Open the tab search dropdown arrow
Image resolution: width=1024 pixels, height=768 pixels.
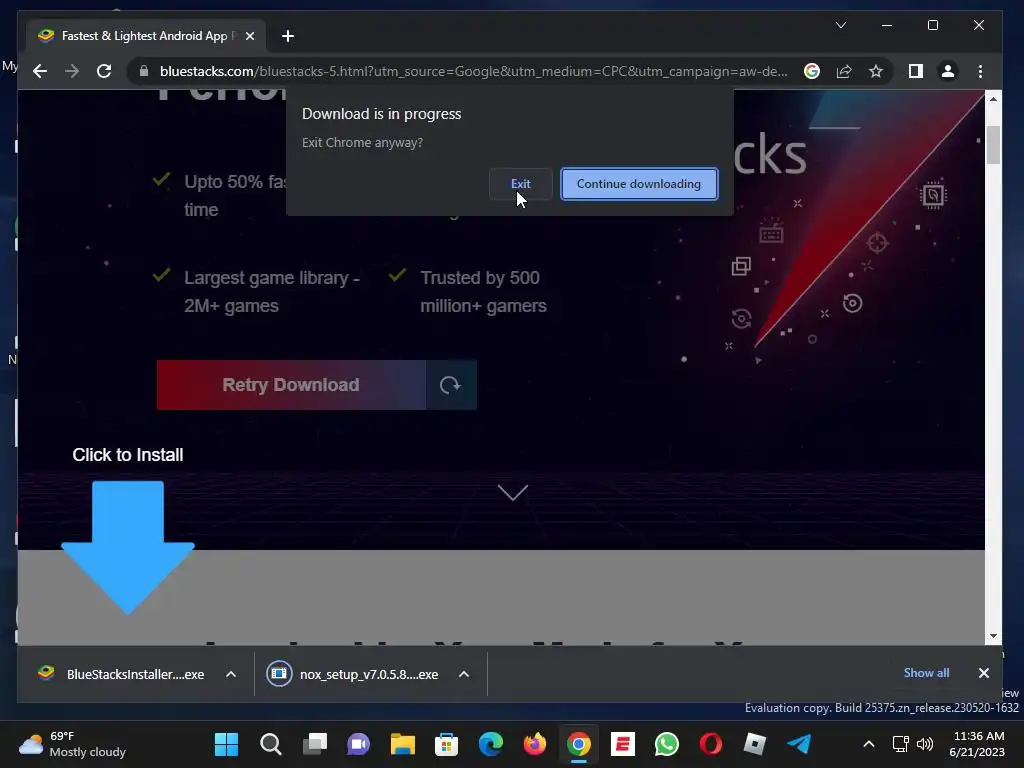[x=841, y=25]
